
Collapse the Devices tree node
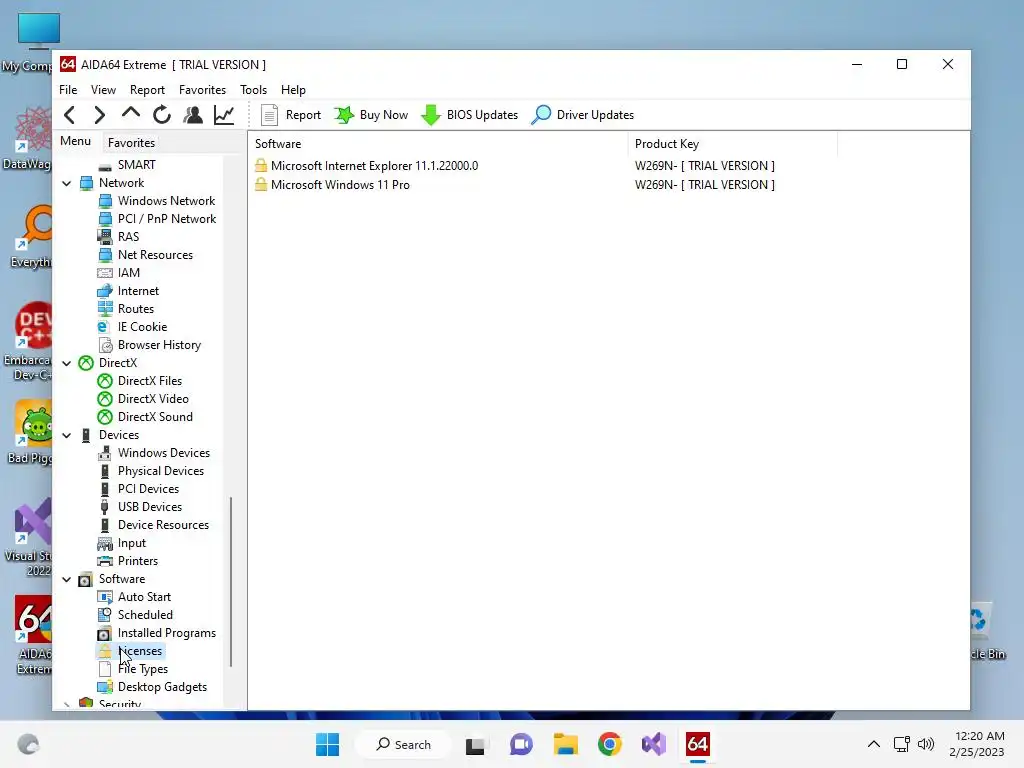67,435
